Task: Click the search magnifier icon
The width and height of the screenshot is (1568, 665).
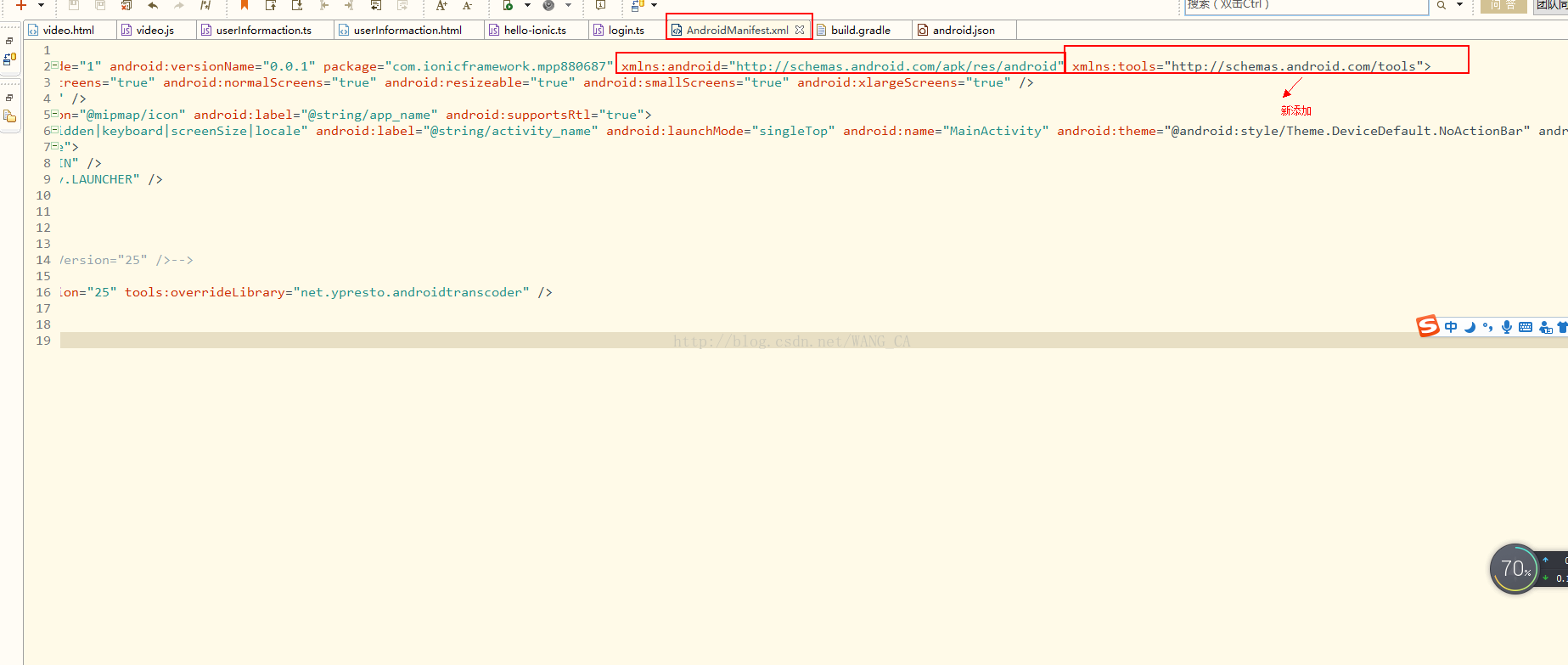Action: [1442, 5]
